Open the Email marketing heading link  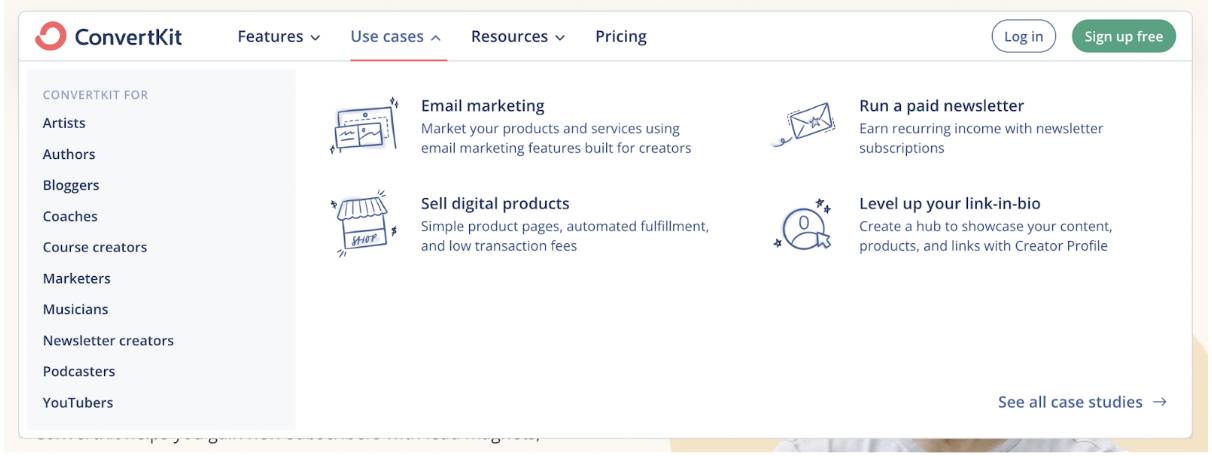click(x=483, y=105)
